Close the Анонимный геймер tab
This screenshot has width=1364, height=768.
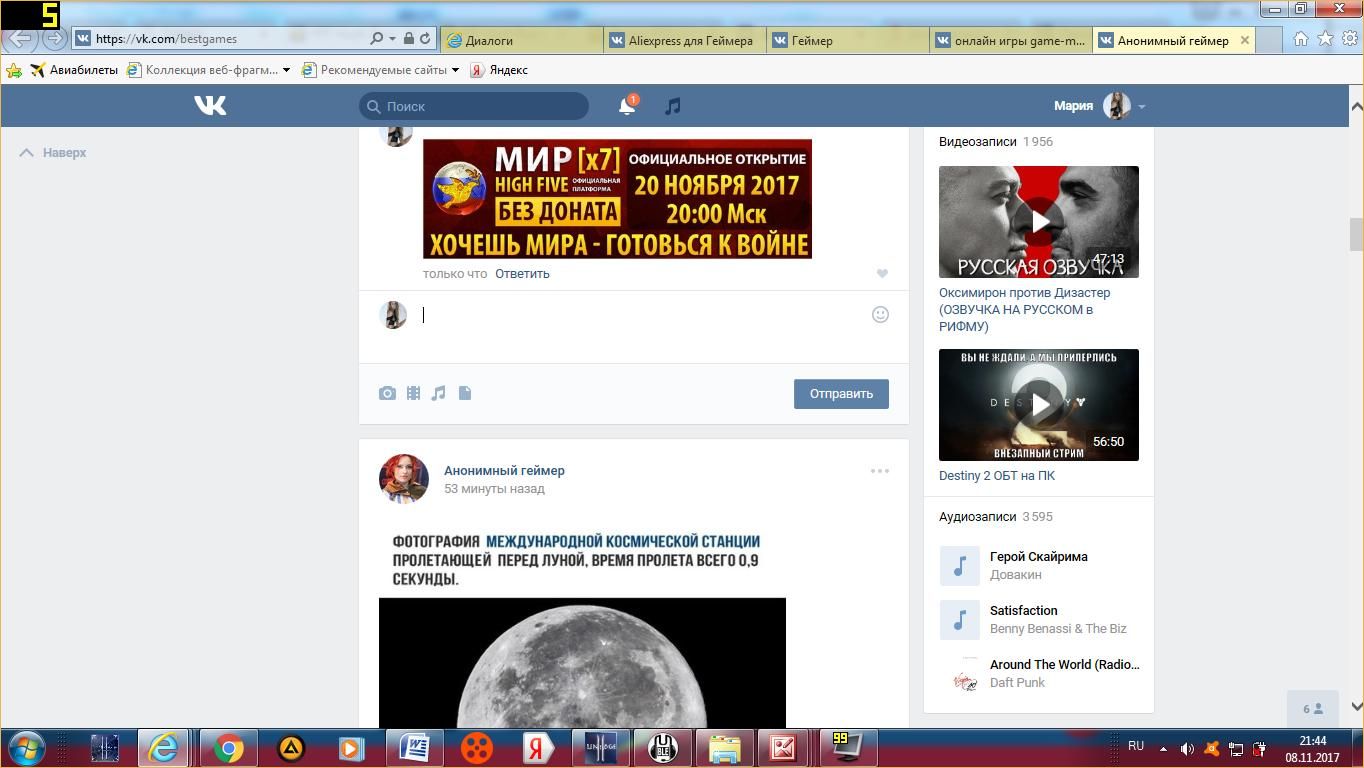point(1244,40)
